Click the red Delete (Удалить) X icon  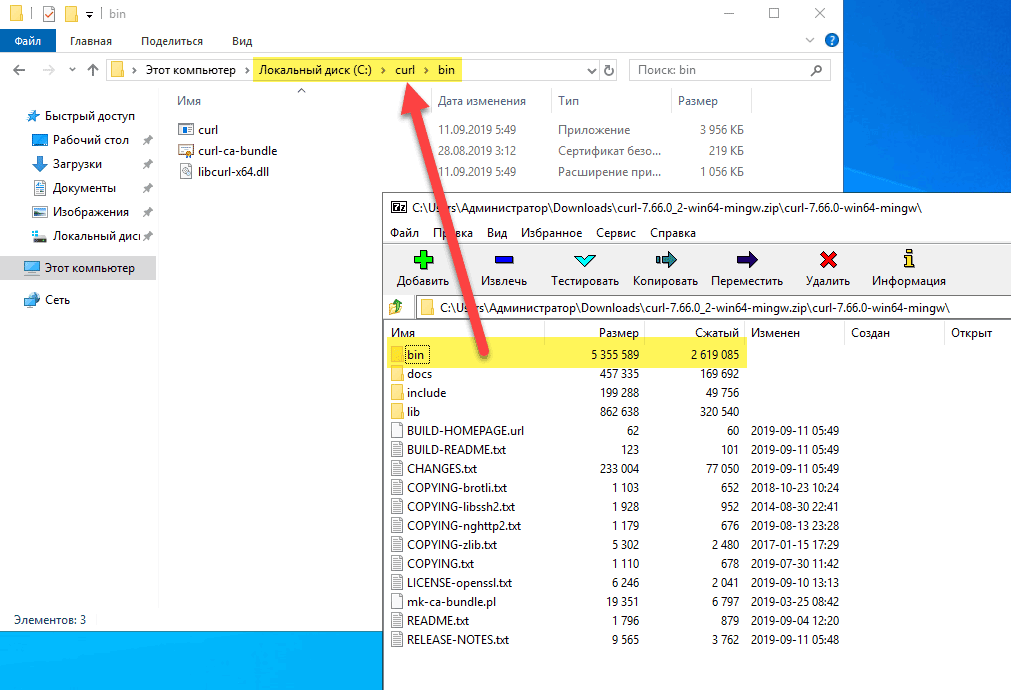pos(827,261)
